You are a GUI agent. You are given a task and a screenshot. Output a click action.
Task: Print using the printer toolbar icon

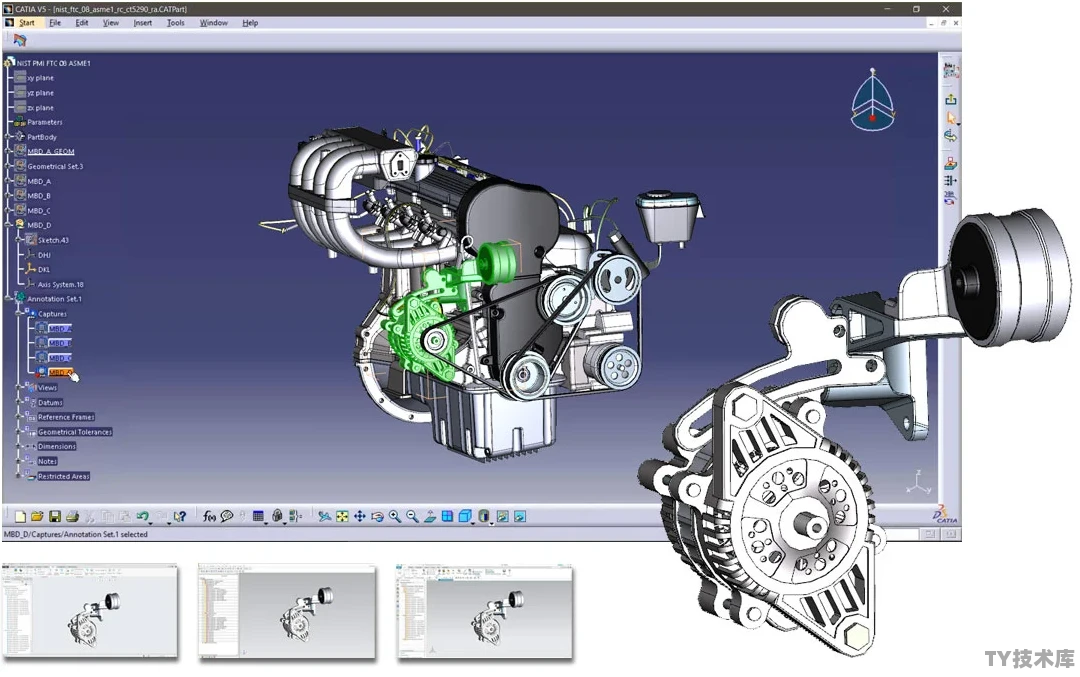point(72,516)
